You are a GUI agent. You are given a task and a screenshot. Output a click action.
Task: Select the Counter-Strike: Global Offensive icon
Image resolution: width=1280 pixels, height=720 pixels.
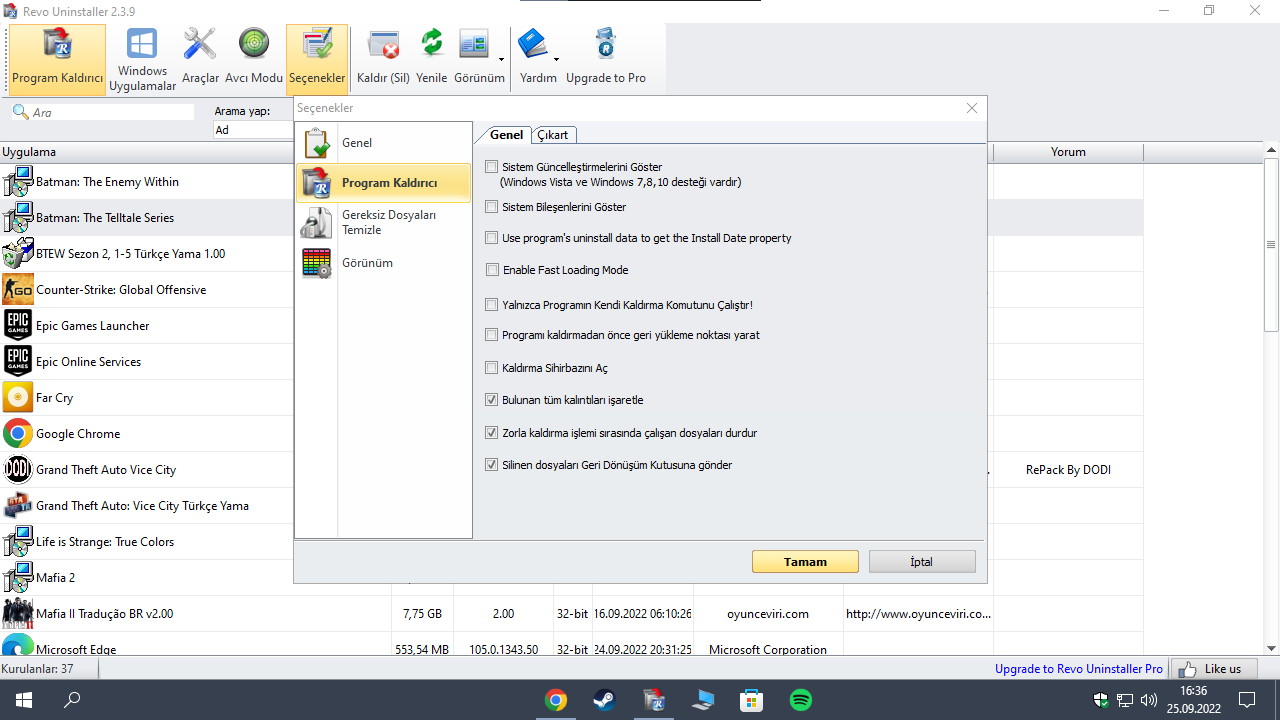pyautogui.click(x=18, y=290)
